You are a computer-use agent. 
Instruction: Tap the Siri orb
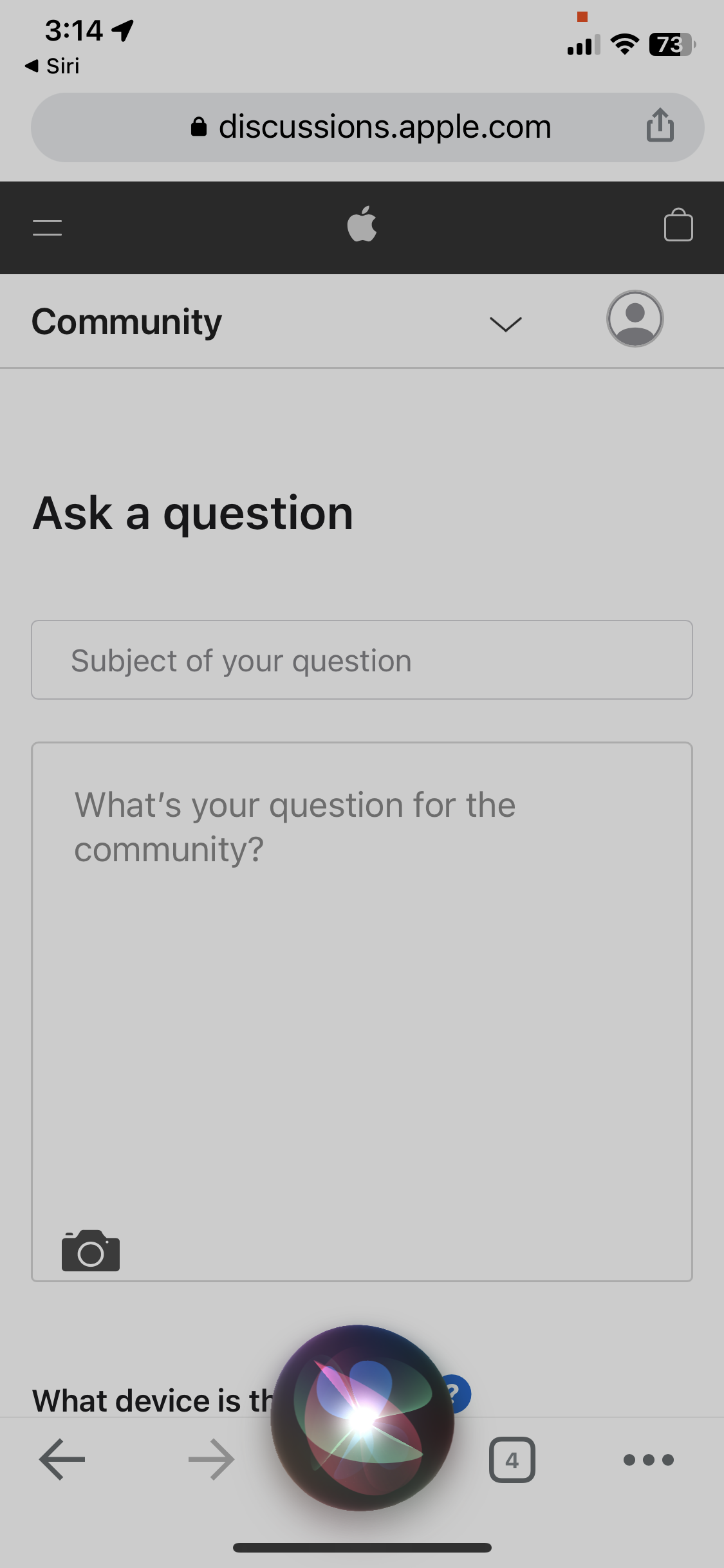click(362, 1417)
